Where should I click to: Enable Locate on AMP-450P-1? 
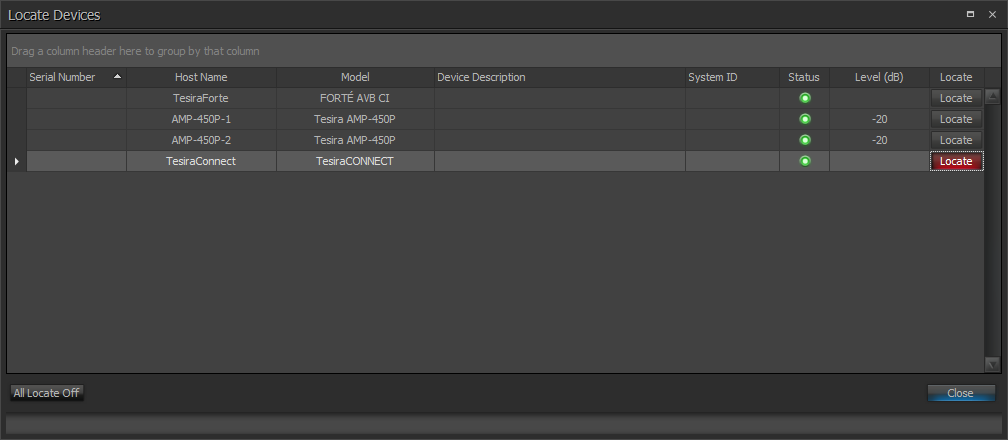956,119
